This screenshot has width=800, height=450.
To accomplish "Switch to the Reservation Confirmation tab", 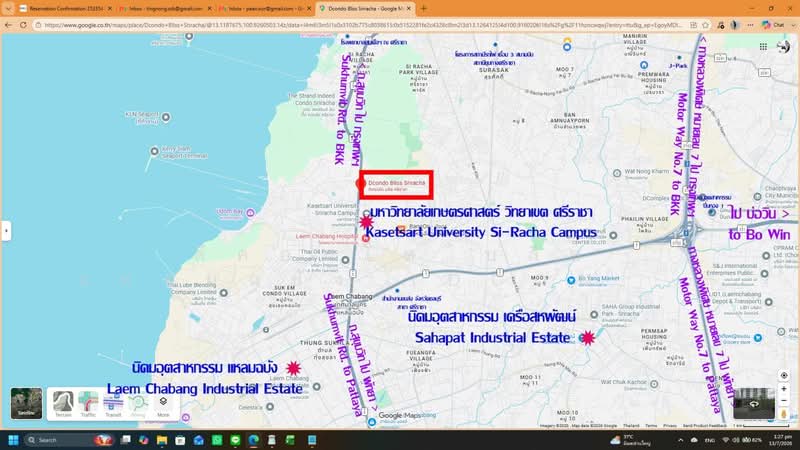I will [x=65, y=9].
